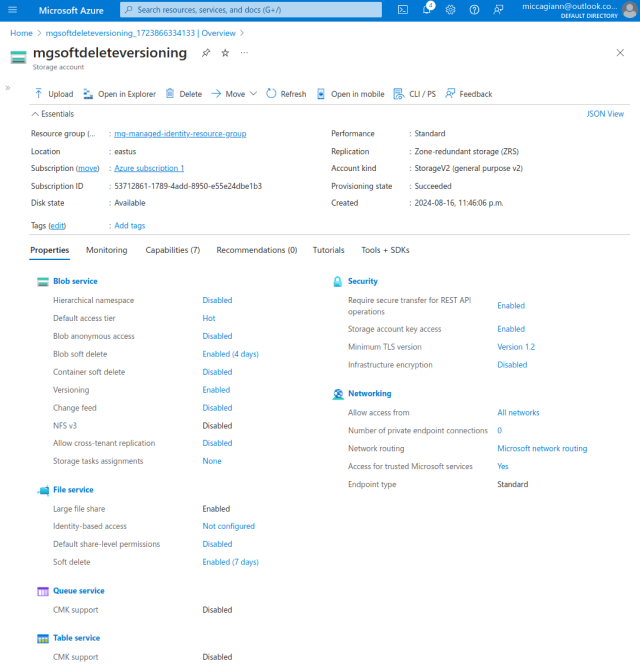This screenshot has width=640, height=667.
Task: Click the subscription move link
Action: pyautogui.click(x=88, y=168)
